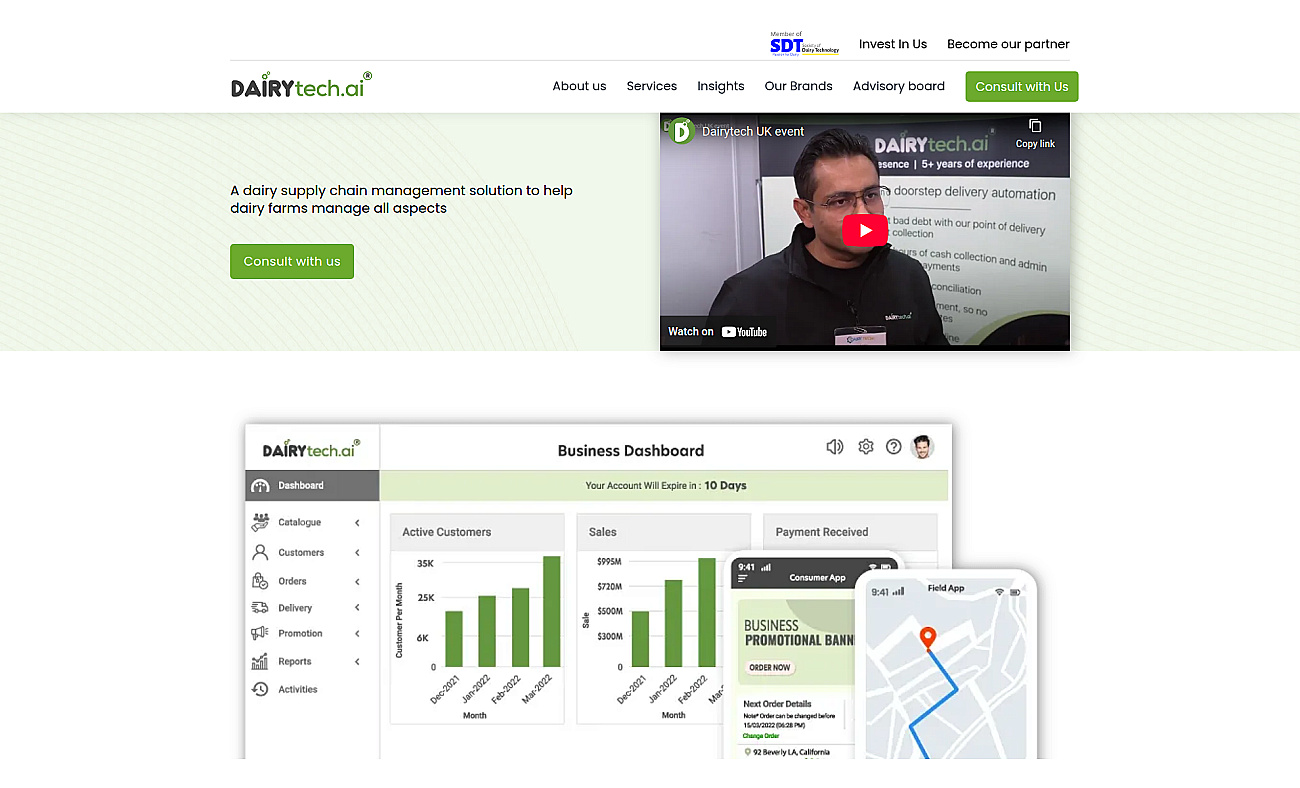Screen dimensions: 1300x788
Task: Click the help question mark icon
Action: [894, 447]
